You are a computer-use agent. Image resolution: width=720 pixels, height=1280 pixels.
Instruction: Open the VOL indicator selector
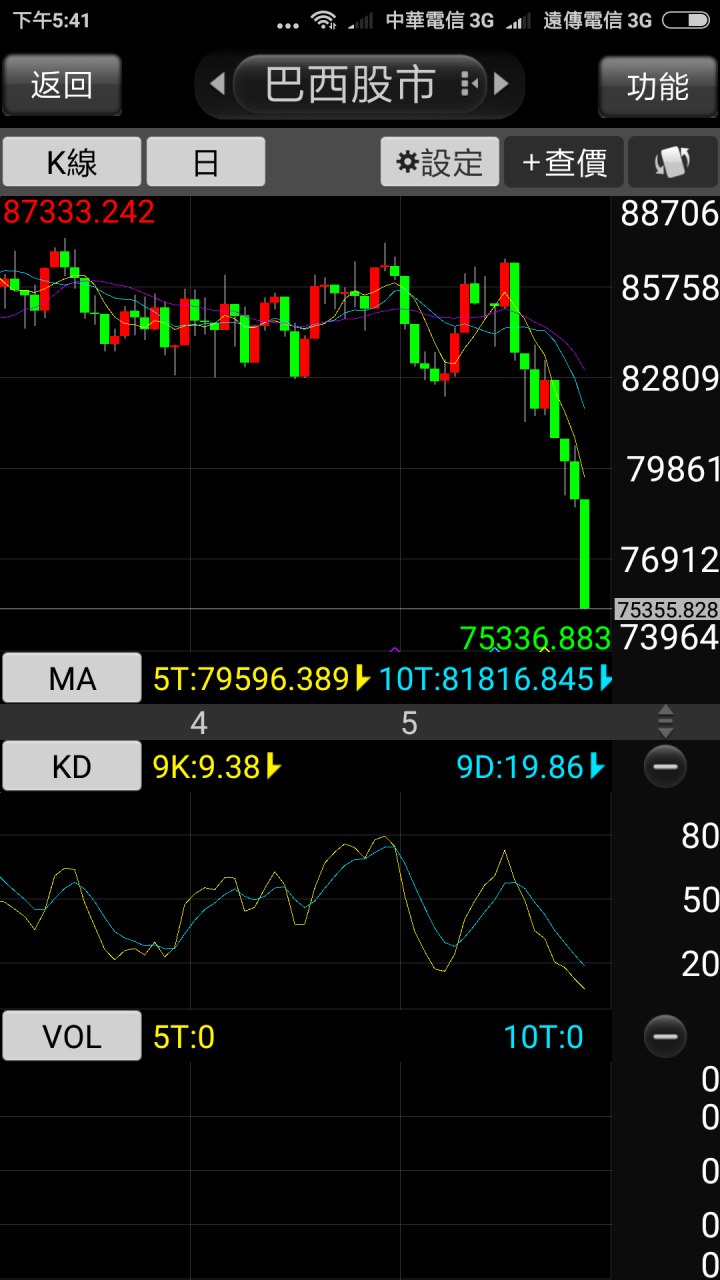[x=72, y=1036]
